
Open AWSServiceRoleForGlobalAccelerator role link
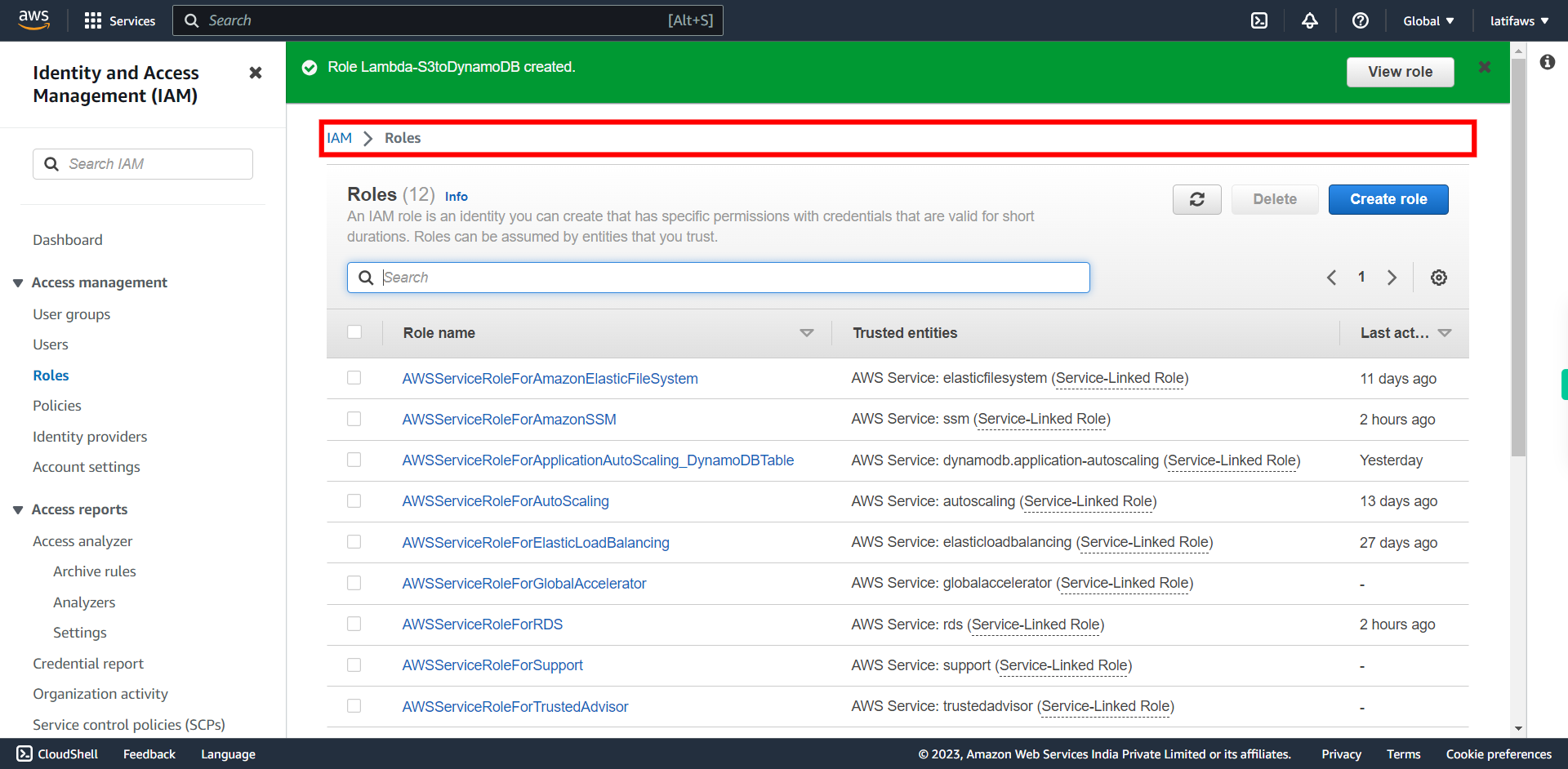pyautogui.click(x=524, y=584)
